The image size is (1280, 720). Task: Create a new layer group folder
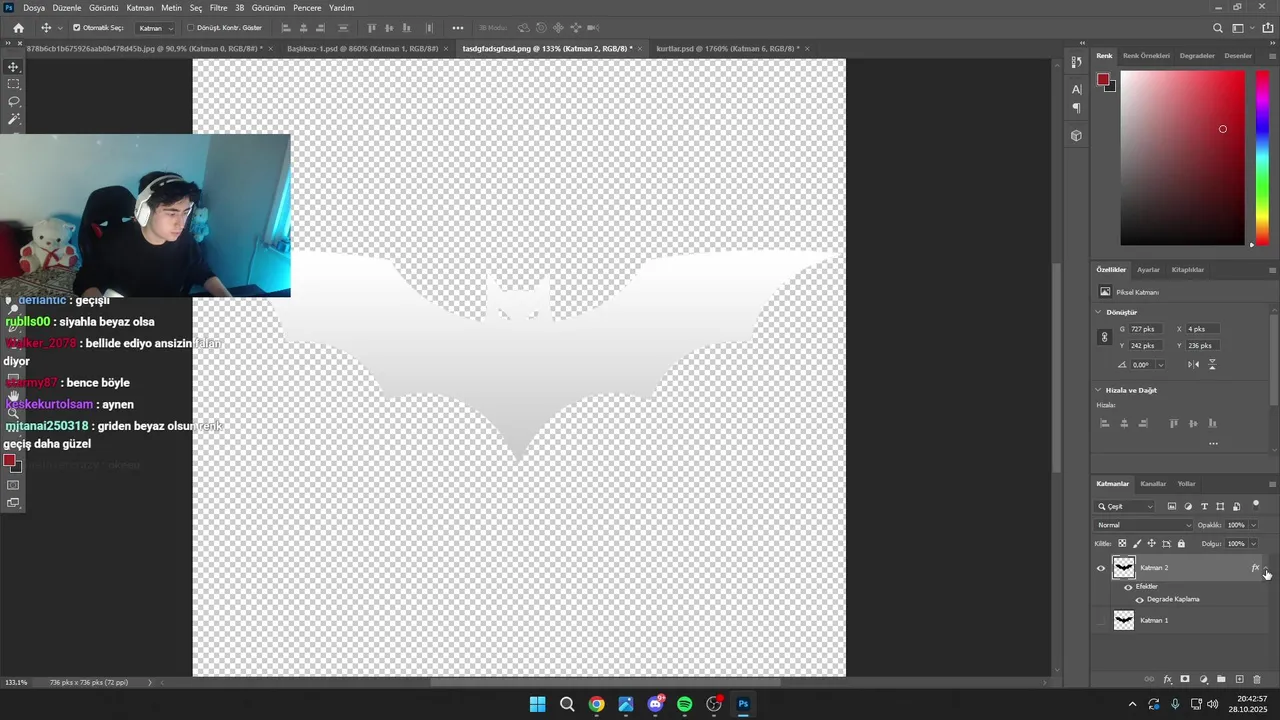click(1221, 680)
